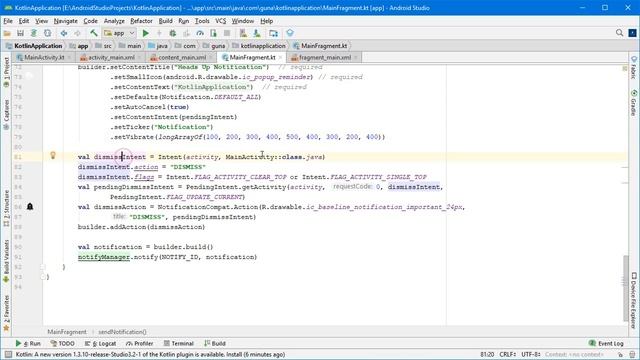Click the AVD Manager toolbar icon
The width and height of the screenshot is (640, 360).
[243, 33]
